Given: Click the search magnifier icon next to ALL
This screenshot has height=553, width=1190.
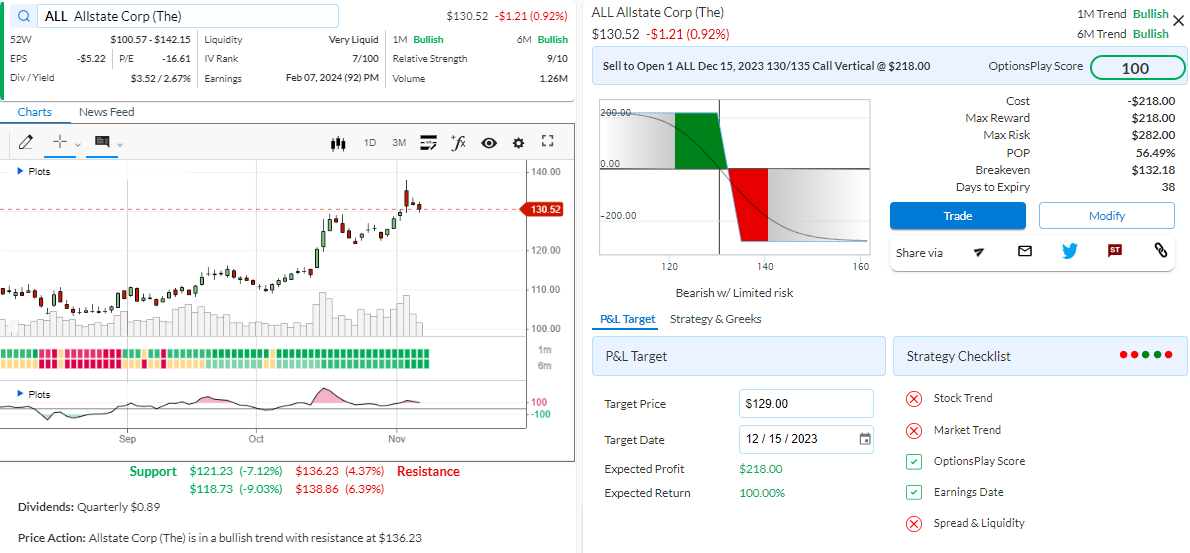Looking at the screenshot, I should coord(25,16).
